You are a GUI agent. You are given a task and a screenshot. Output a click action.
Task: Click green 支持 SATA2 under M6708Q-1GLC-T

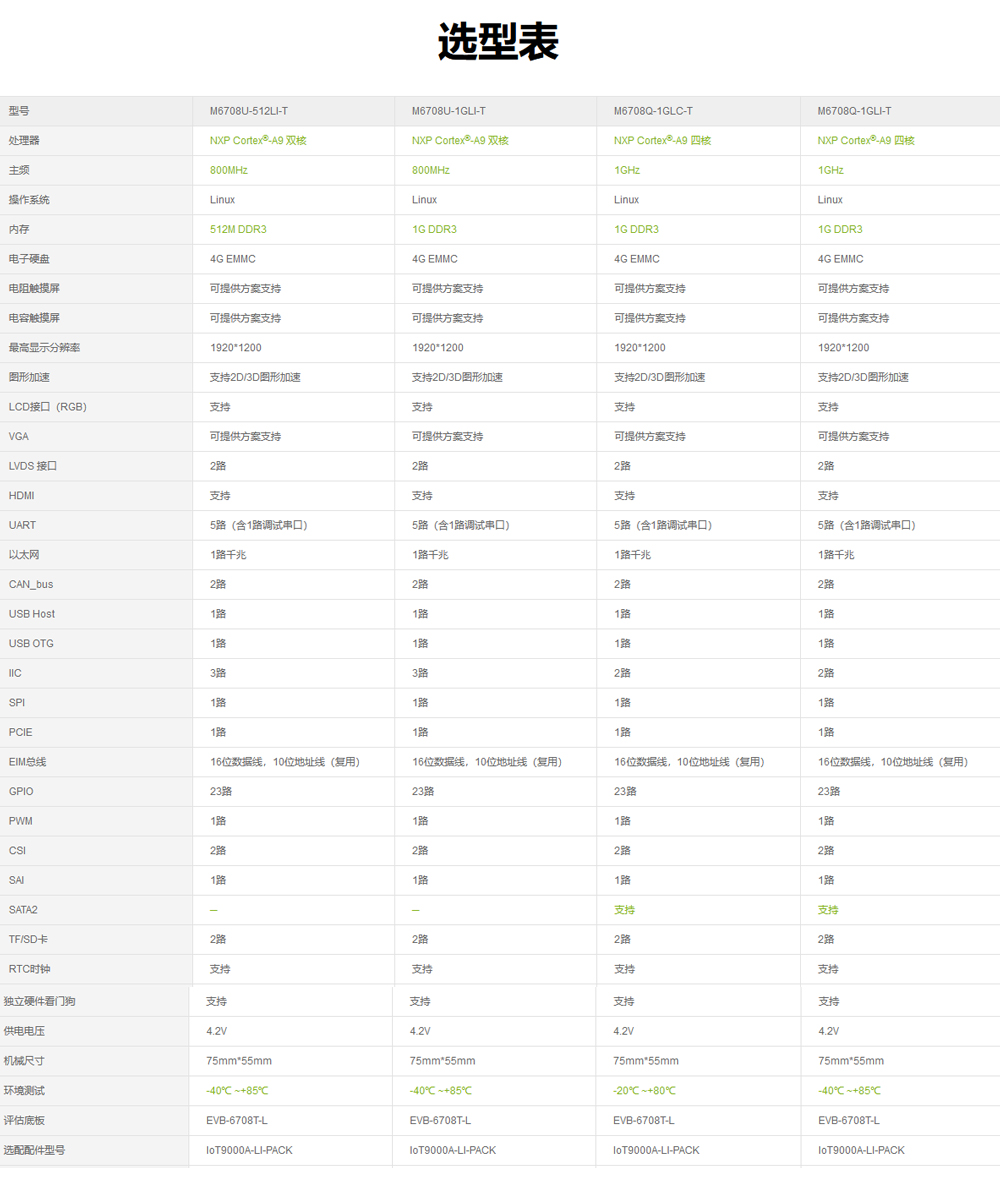click(624, 910)
